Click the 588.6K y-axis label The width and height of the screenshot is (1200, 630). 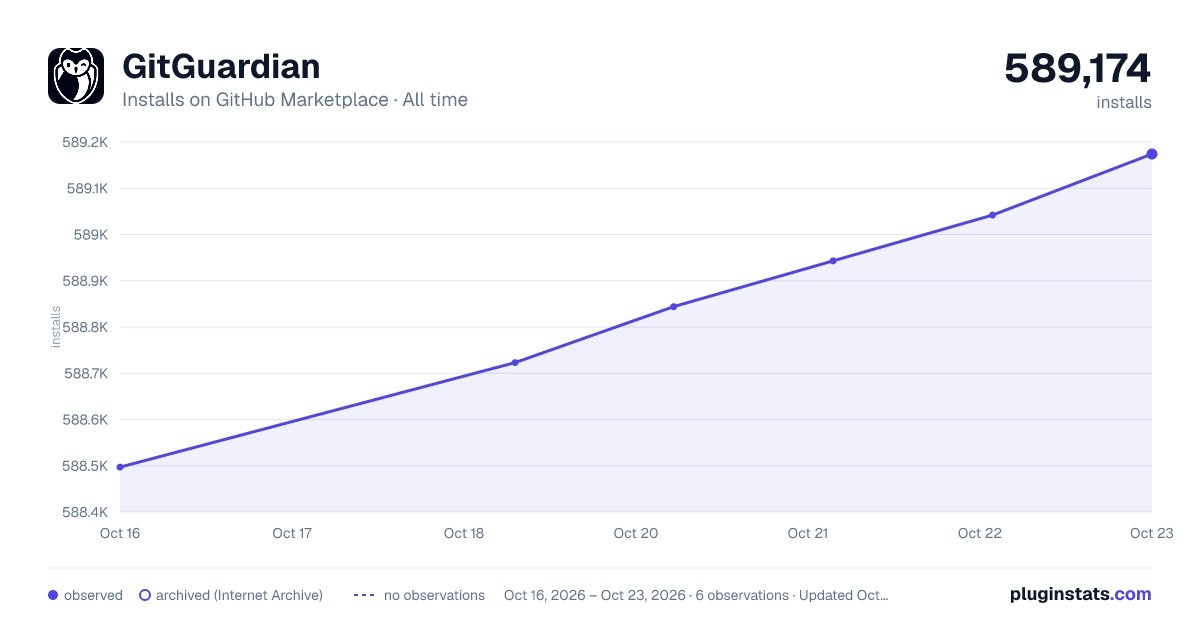85,420
